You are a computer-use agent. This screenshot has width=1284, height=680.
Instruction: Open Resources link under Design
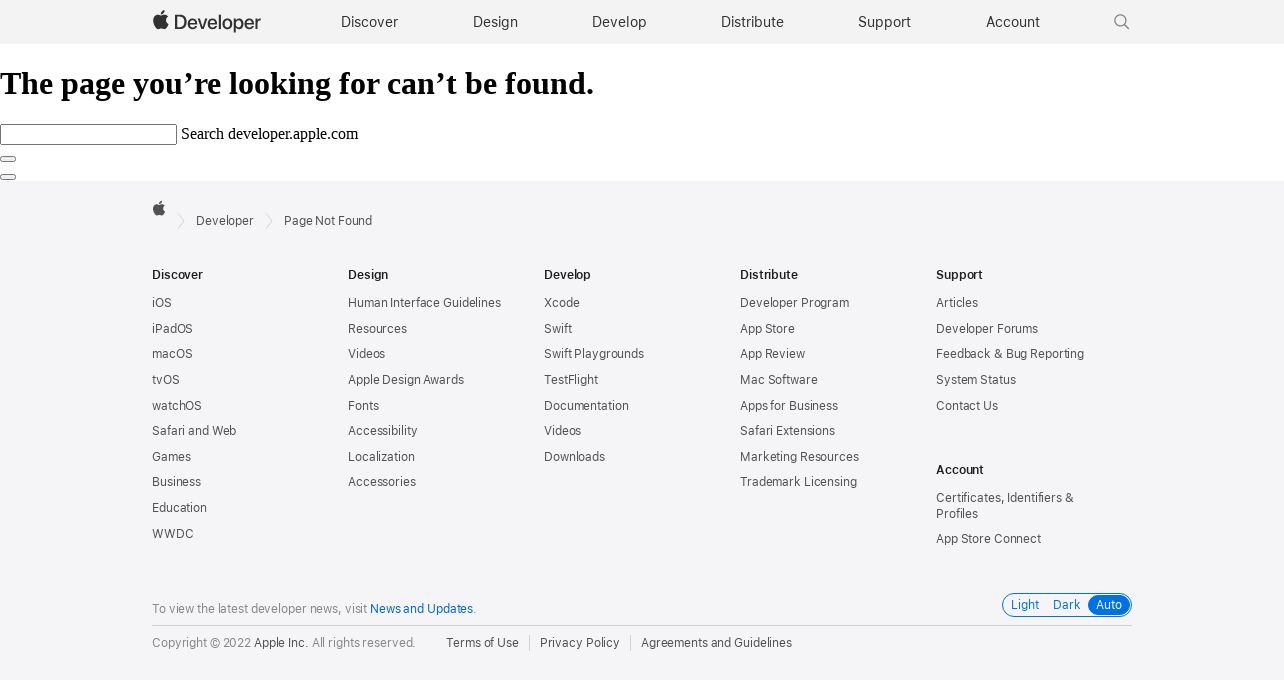coord(377,329)
